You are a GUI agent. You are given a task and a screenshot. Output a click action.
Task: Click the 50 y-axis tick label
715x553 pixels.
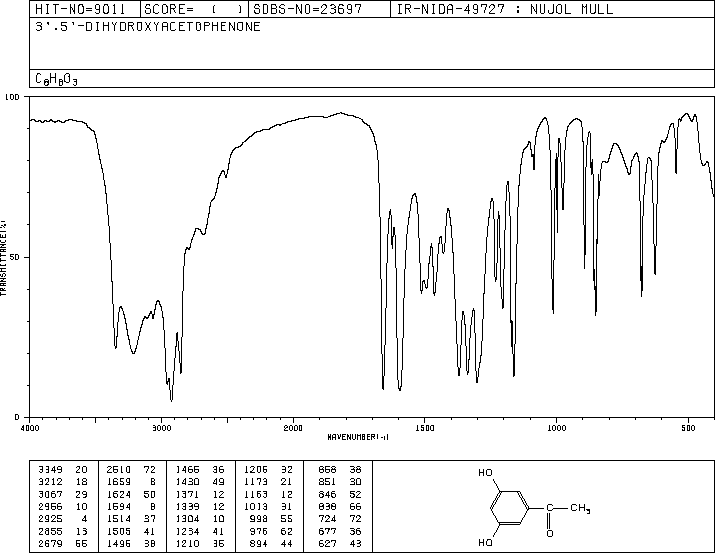tap(14, 257)
